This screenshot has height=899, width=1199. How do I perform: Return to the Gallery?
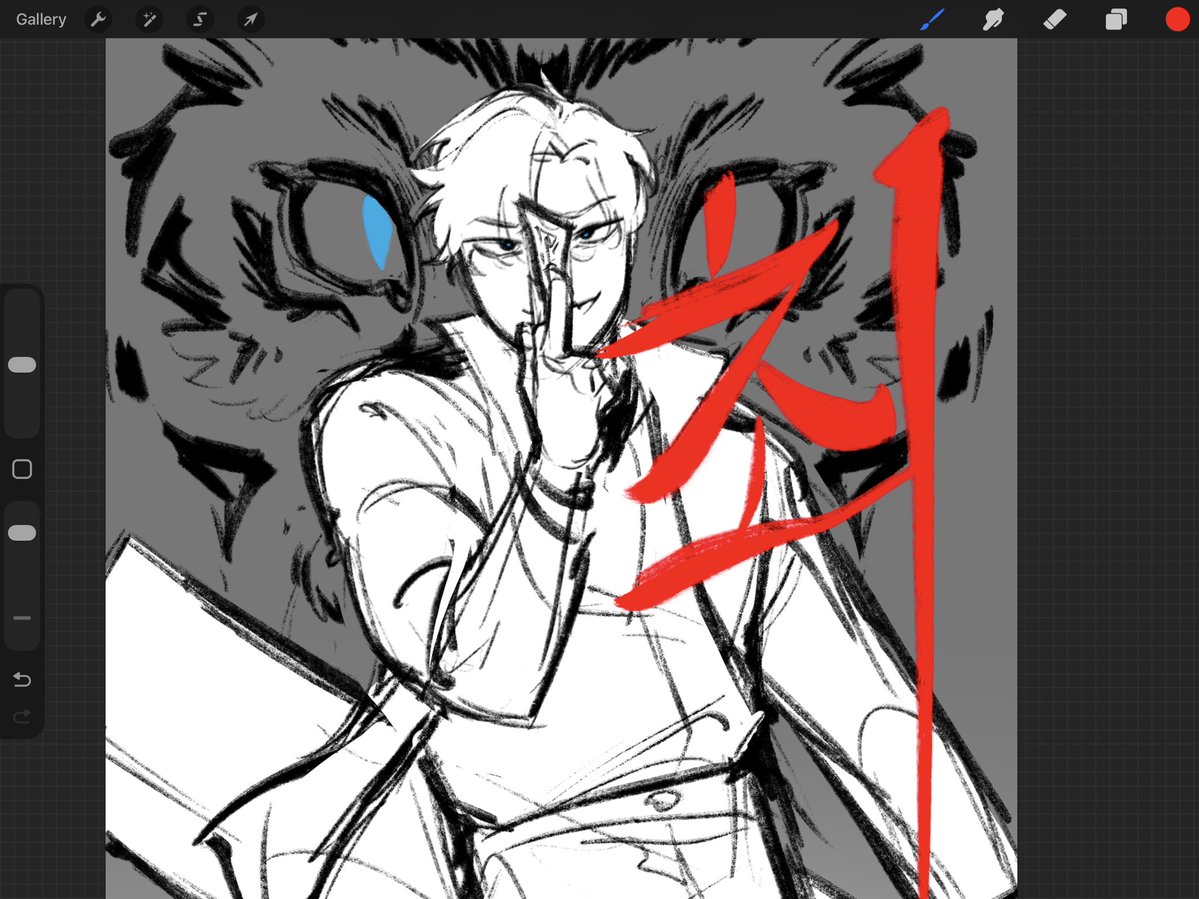[x=41, y=19]
